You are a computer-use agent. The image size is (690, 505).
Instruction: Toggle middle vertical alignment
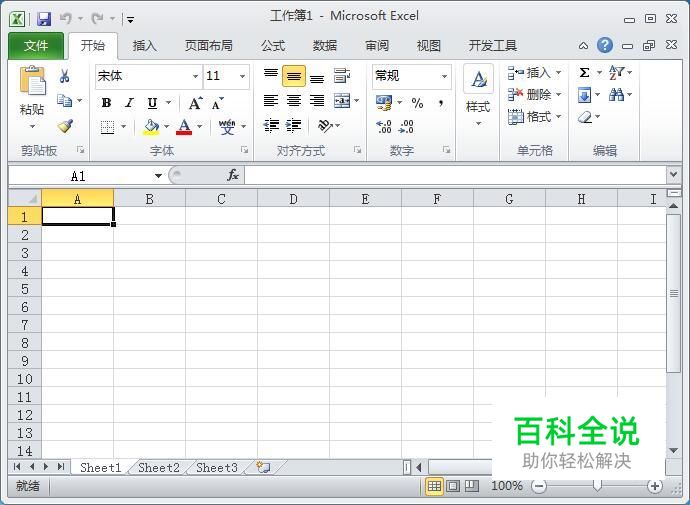294,76
